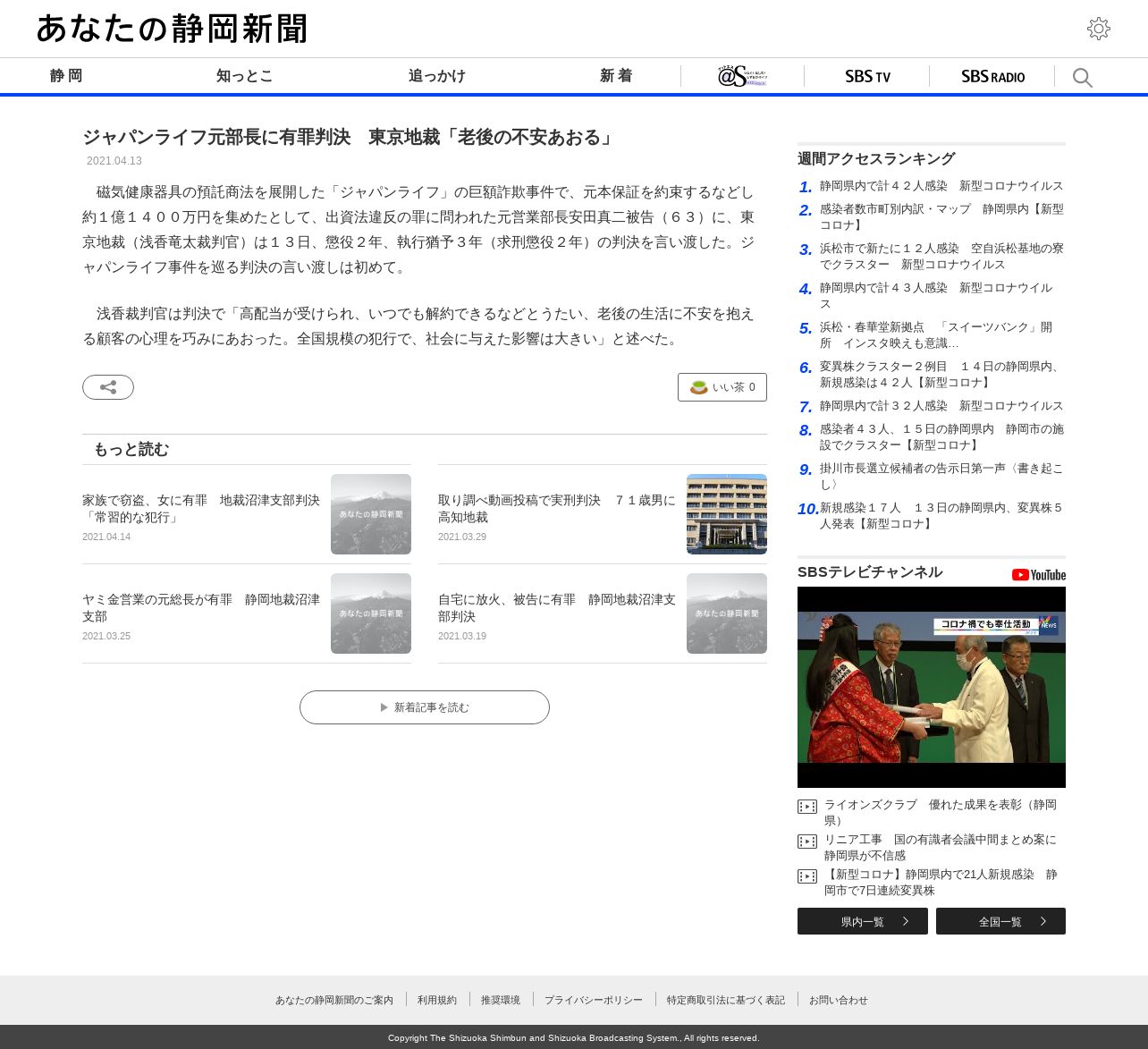
Task: Click the 県内一覧 button
Action: (x=863, y=921)
